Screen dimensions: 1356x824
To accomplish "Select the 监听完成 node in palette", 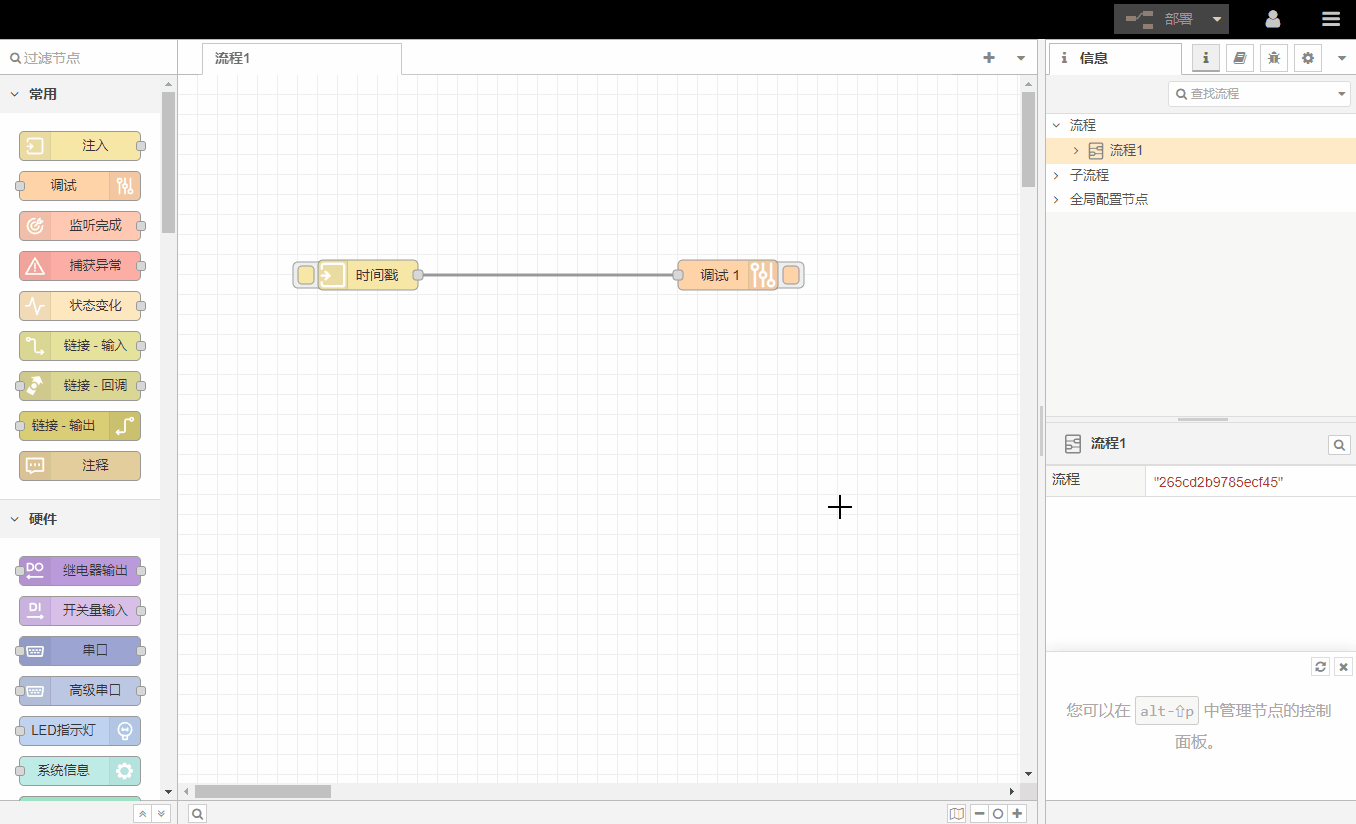I will tap(80, 226).
